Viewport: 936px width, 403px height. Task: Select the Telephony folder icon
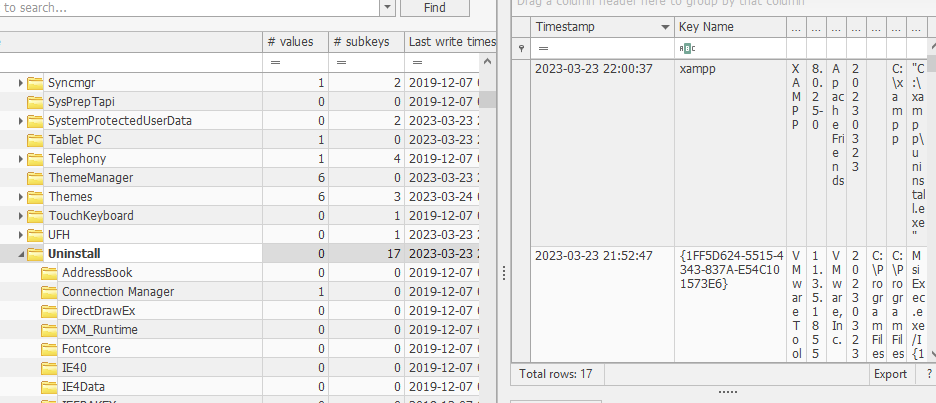tap(36, 158)
